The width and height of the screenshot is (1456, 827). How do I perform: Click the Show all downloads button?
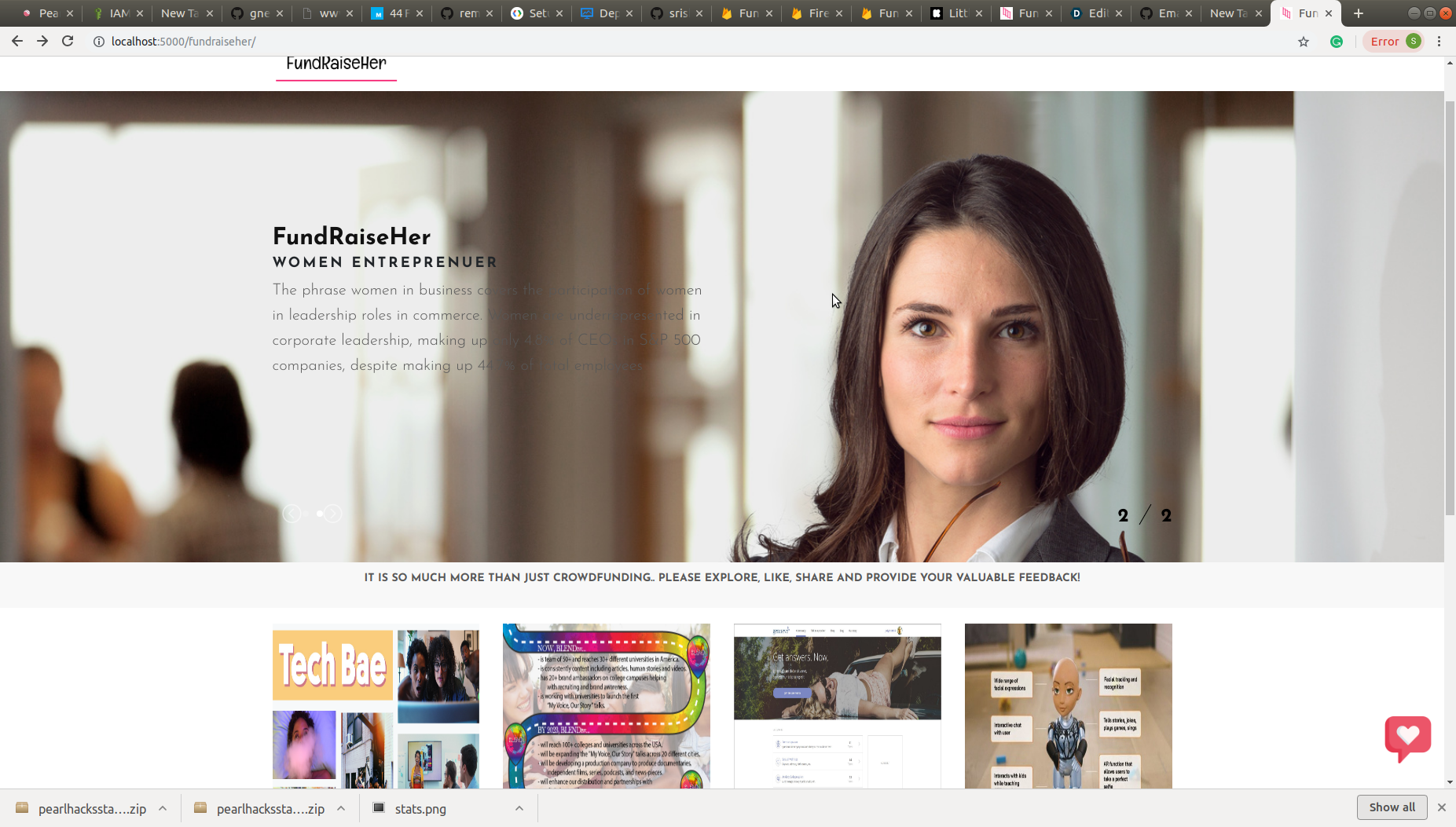point(1392,807)
